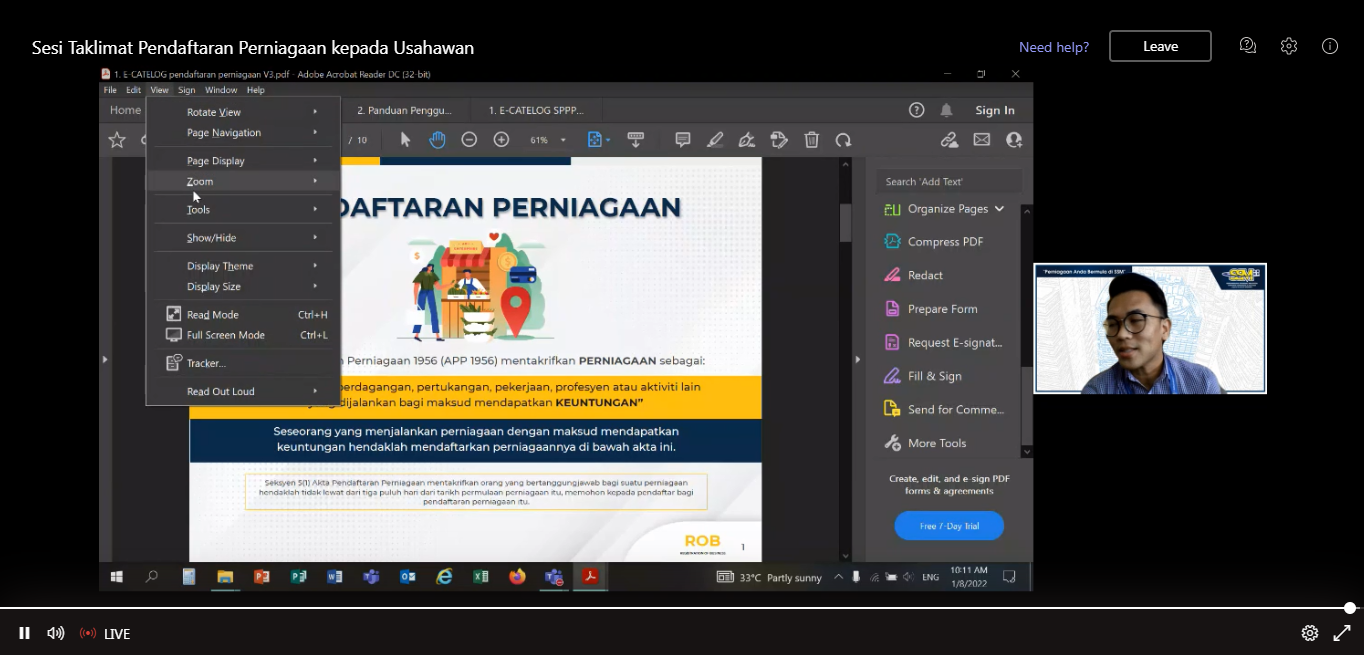The image size is (1364, 655).
Task: Choose Full Screen Mode menu entry
Action: click(x=226, y=335)
